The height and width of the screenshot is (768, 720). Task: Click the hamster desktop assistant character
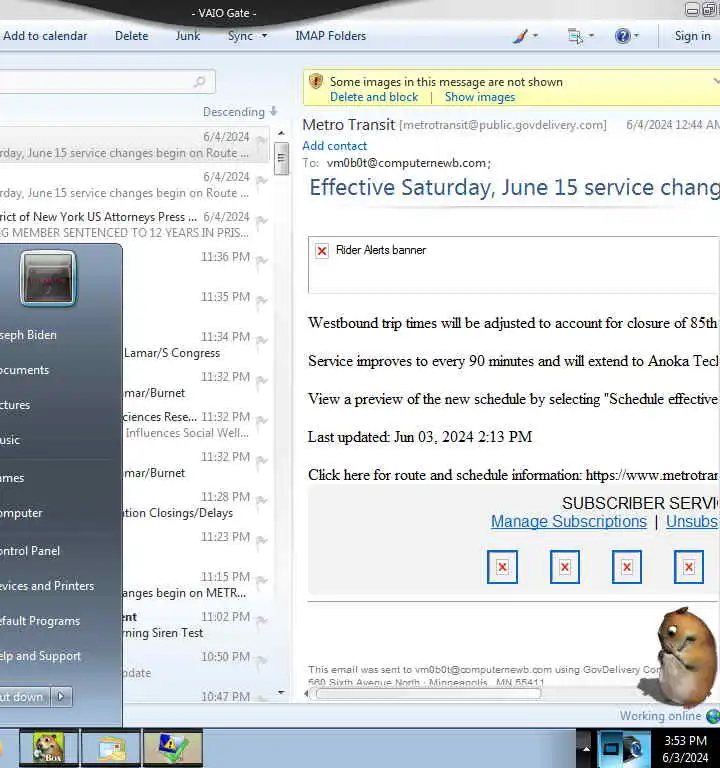coord(685,656)
